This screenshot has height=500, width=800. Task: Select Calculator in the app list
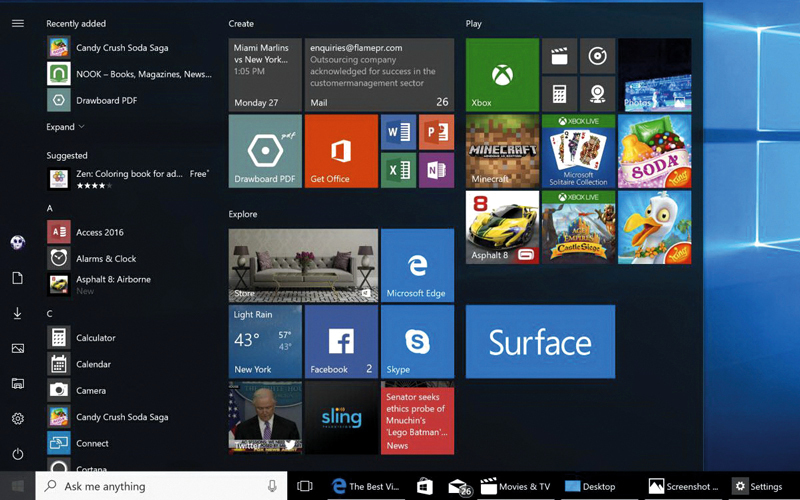coord(95,338)
